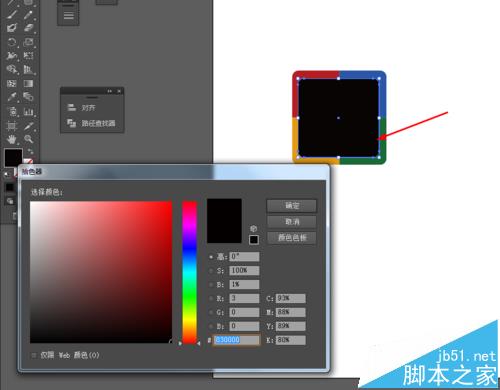Image resolution: width=500 pixels, height=390 pixels.
Task: Select the B brightness radio button
Action: point(211,285)
